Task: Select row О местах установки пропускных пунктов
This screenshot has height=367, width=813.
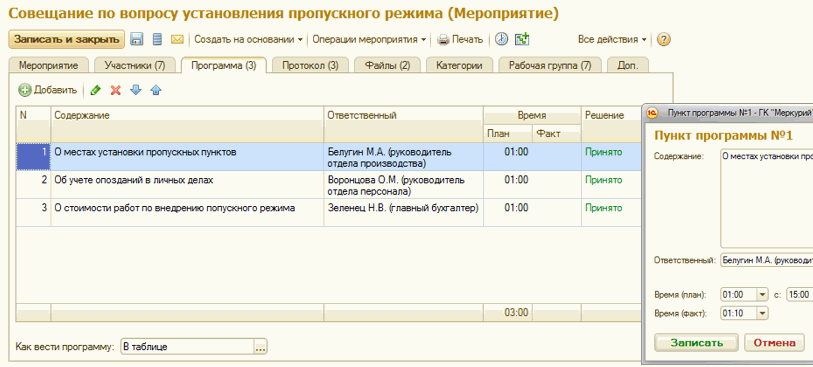Action: 329,157
